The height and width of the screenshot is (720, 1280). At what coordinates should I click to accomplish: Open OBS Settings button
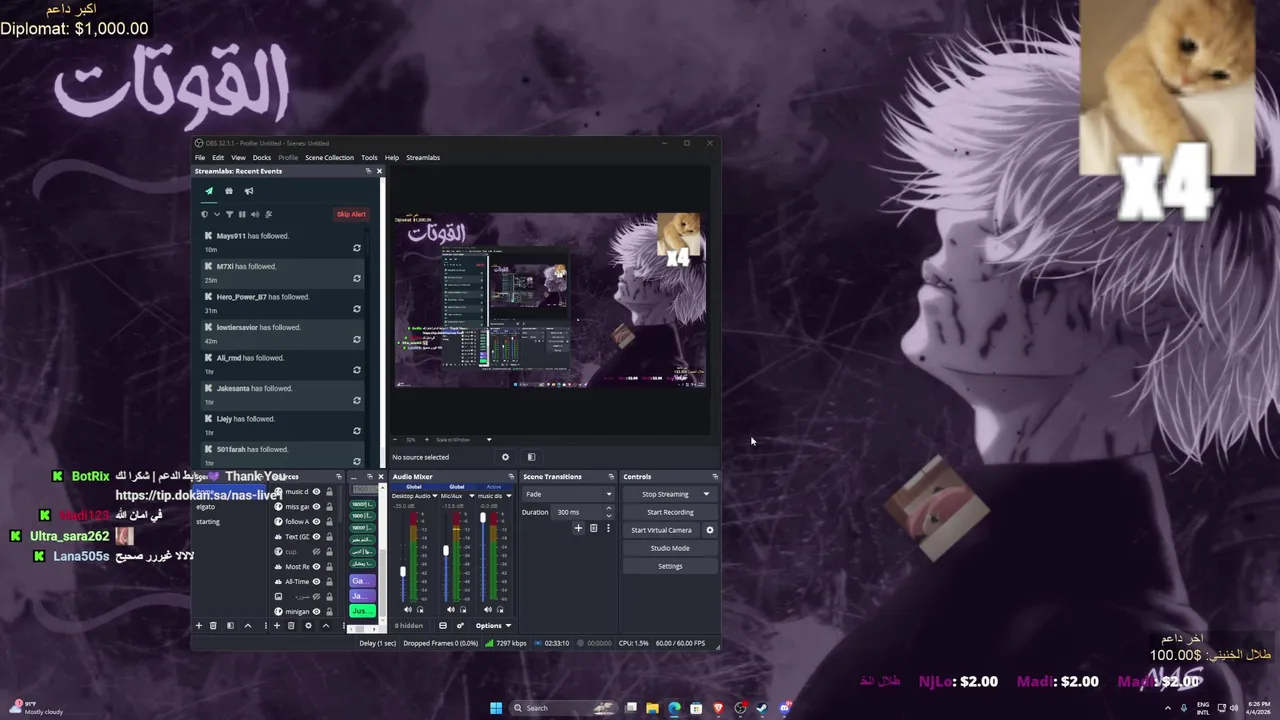(670, 566)
